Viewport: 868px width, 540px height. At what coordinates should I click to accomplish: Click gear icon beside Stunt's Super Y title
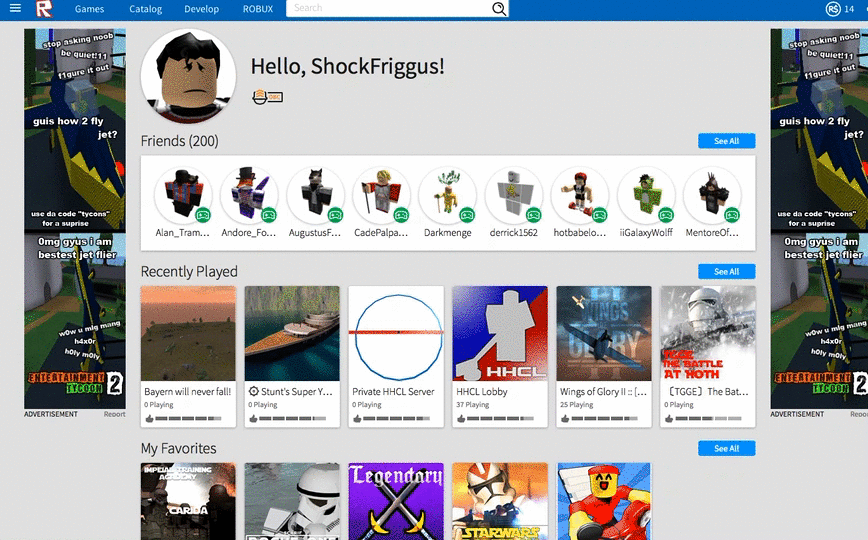tap(254, 391)
